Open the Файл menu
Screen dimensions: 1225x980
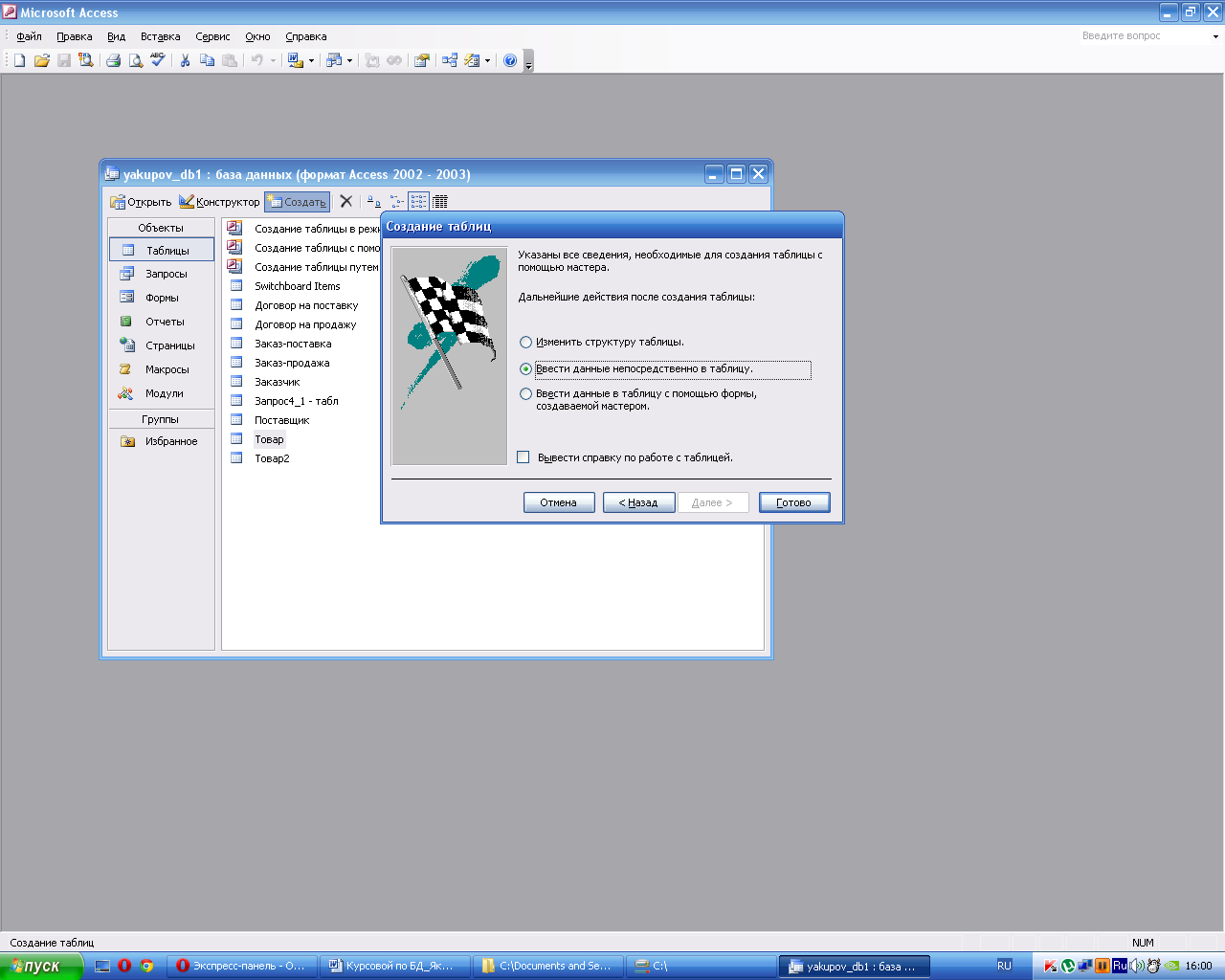click(29, 36)
